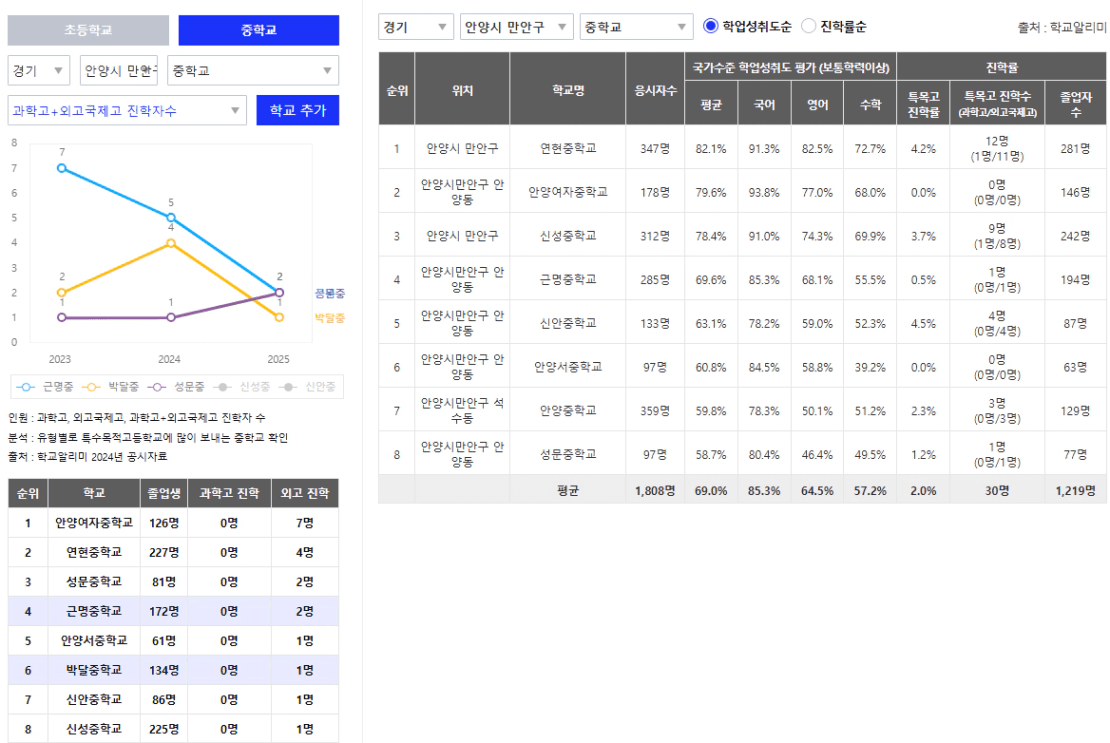Viewport: 1110px width, 743px height.
Task: Toggle 성문중 series in chart legend
Action: [176, 387]
